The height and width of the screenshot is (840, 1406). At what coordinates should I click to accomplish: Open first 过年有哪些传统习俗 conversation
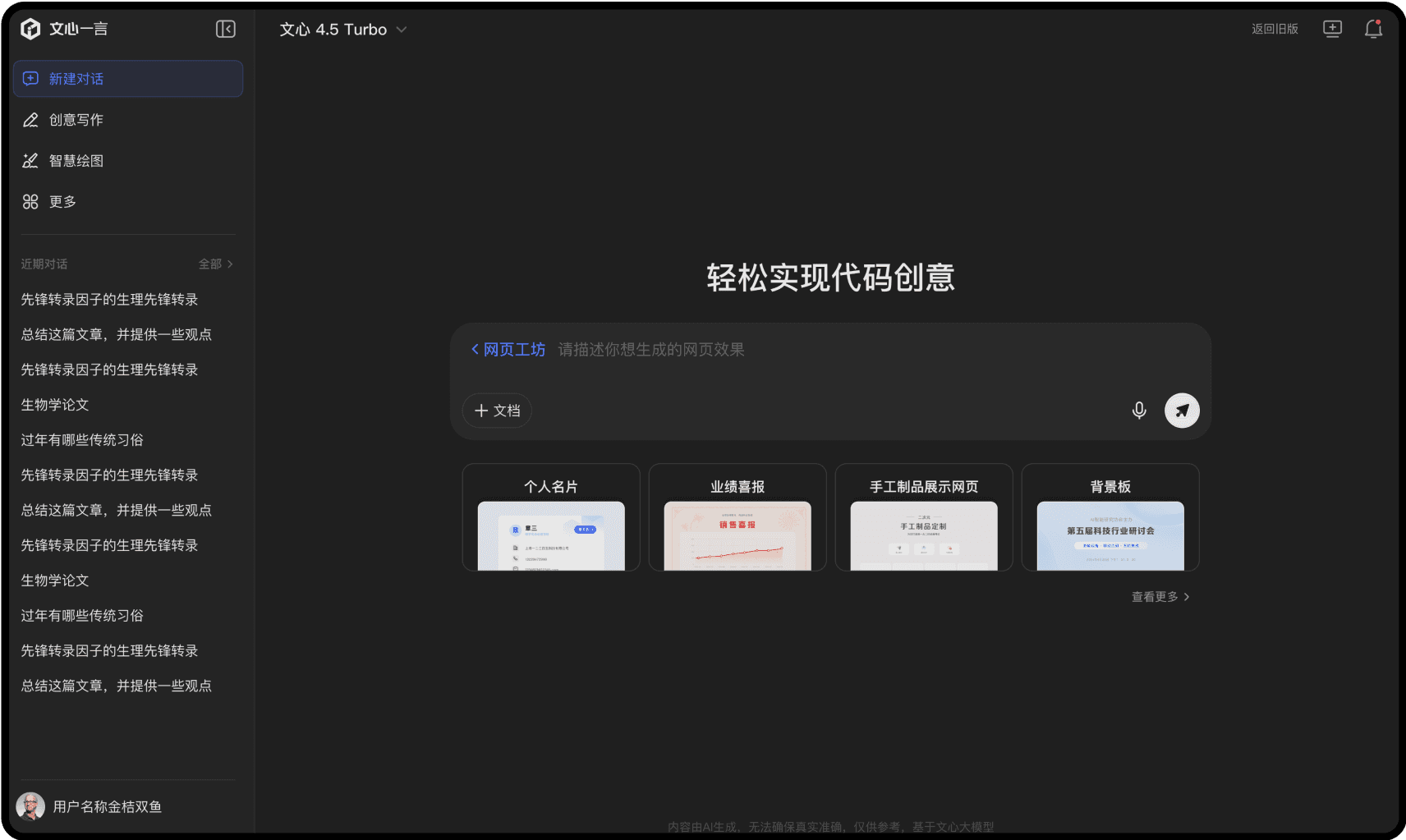point(82,440)
